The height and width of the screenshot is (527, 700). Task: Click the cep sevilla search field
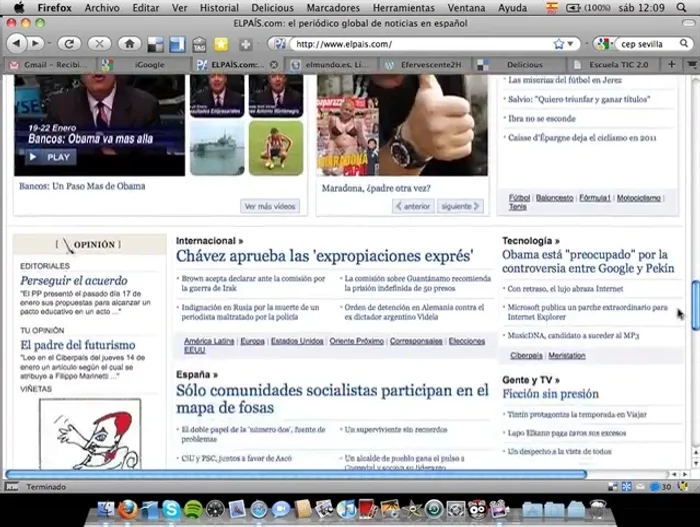(x=647, y=44)
